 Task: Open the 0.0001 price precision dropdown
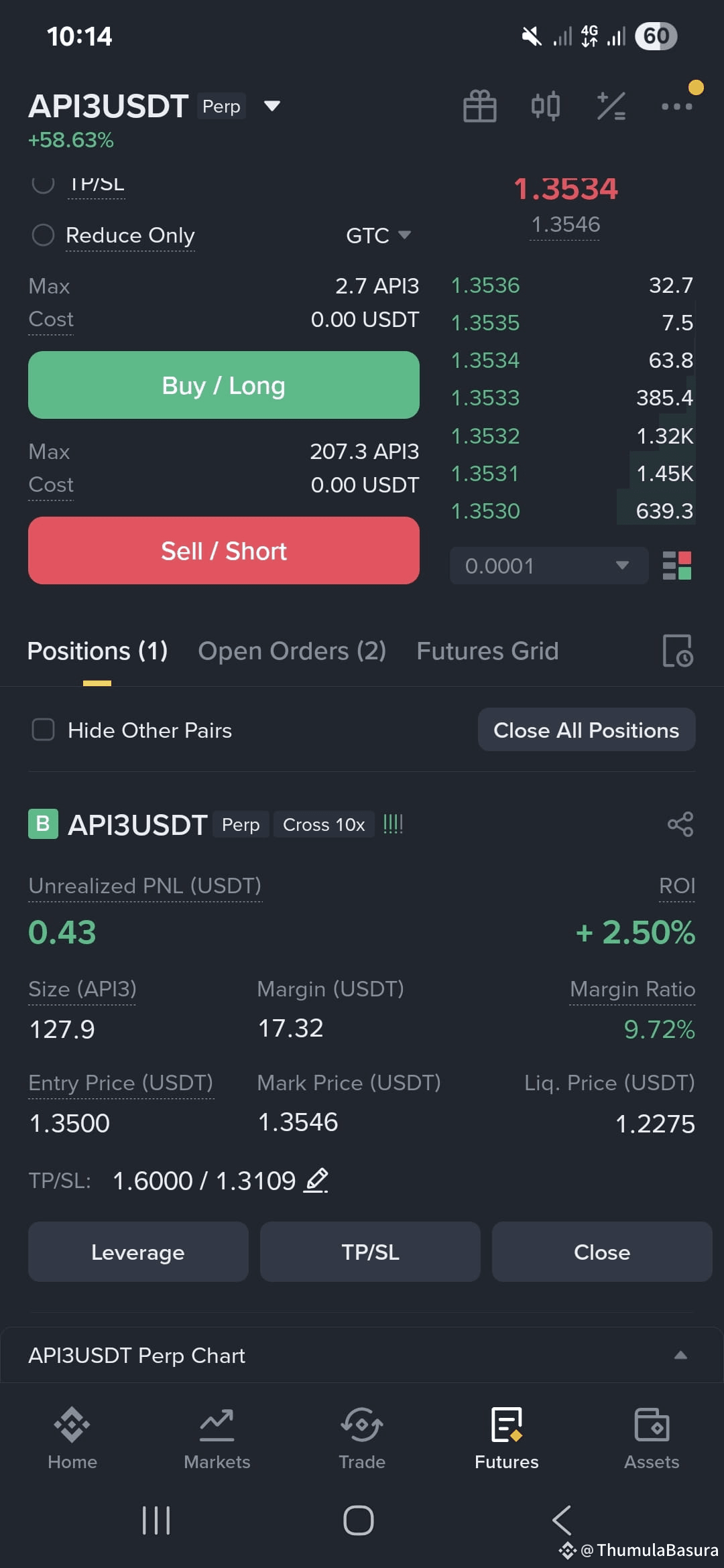point(549,566)
